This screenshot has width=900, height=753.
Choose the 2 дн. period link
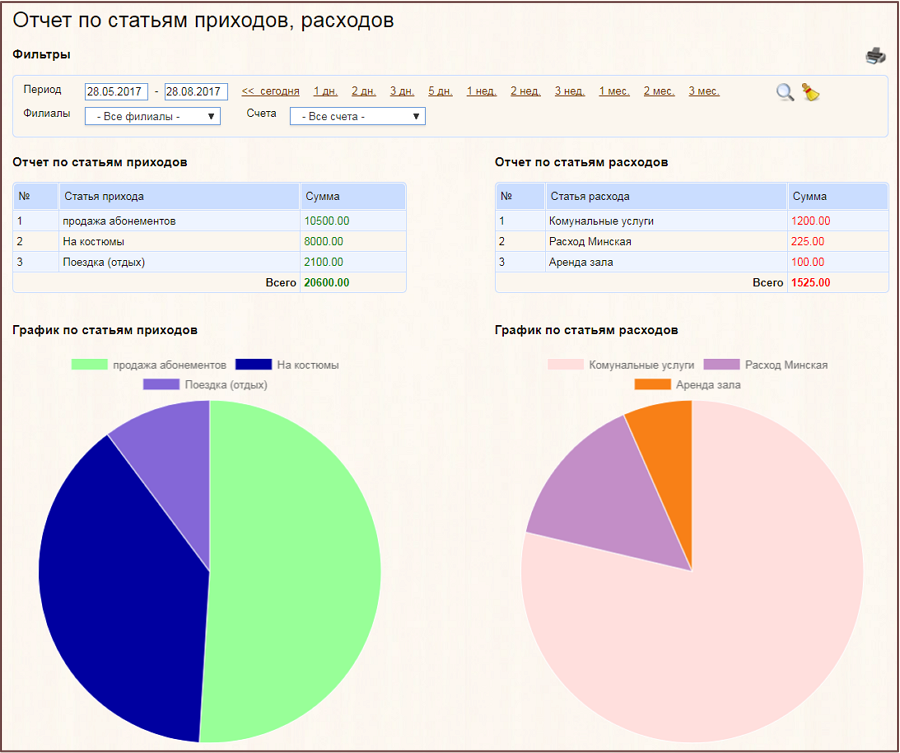364,91
